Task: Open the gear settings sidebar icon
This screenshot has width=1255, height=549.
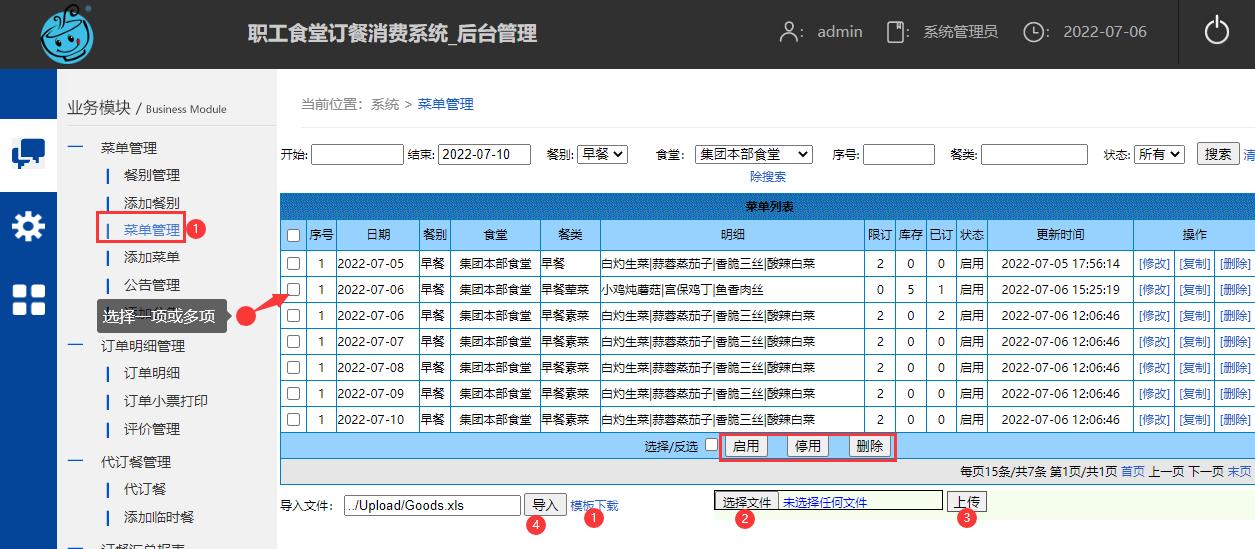Action: tap(28, 227)
